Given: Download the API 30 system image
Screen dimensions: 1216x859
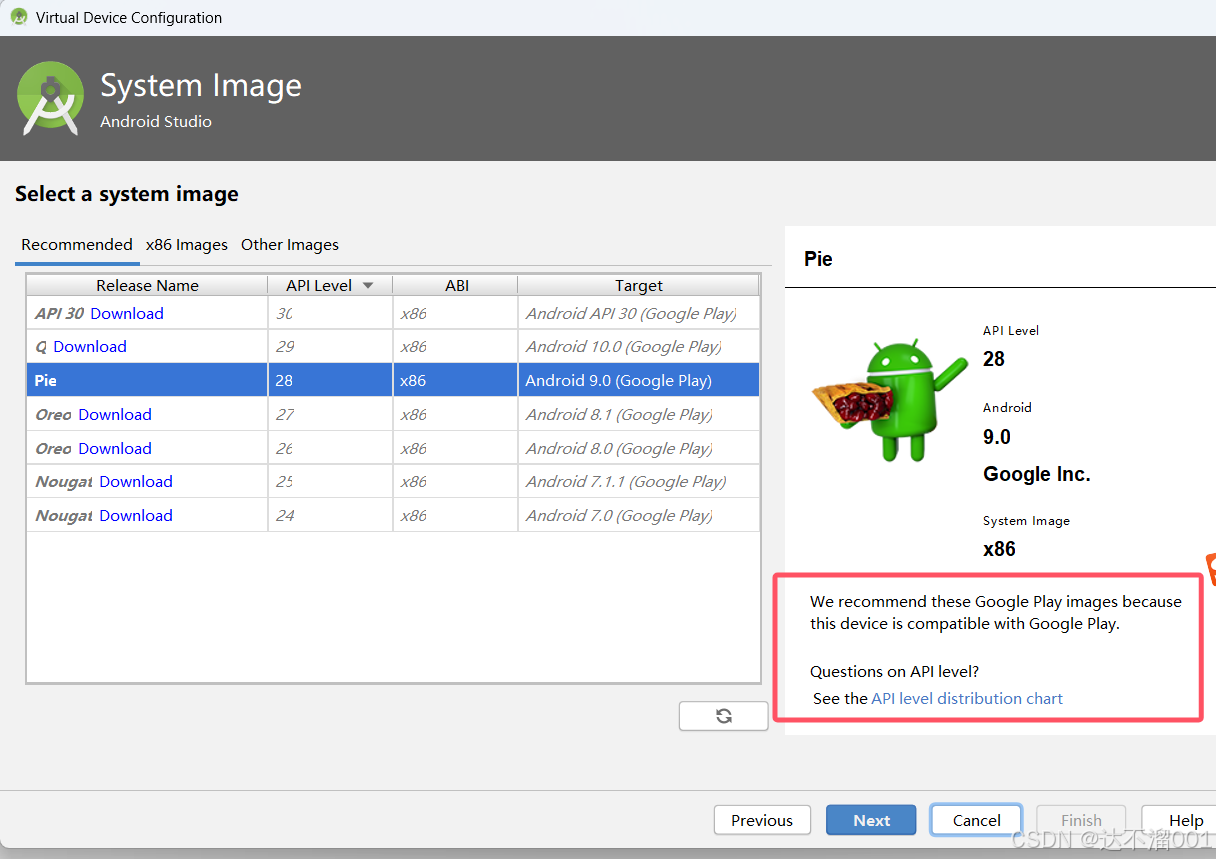Looking at the screenshot, I should click(127, 313).
